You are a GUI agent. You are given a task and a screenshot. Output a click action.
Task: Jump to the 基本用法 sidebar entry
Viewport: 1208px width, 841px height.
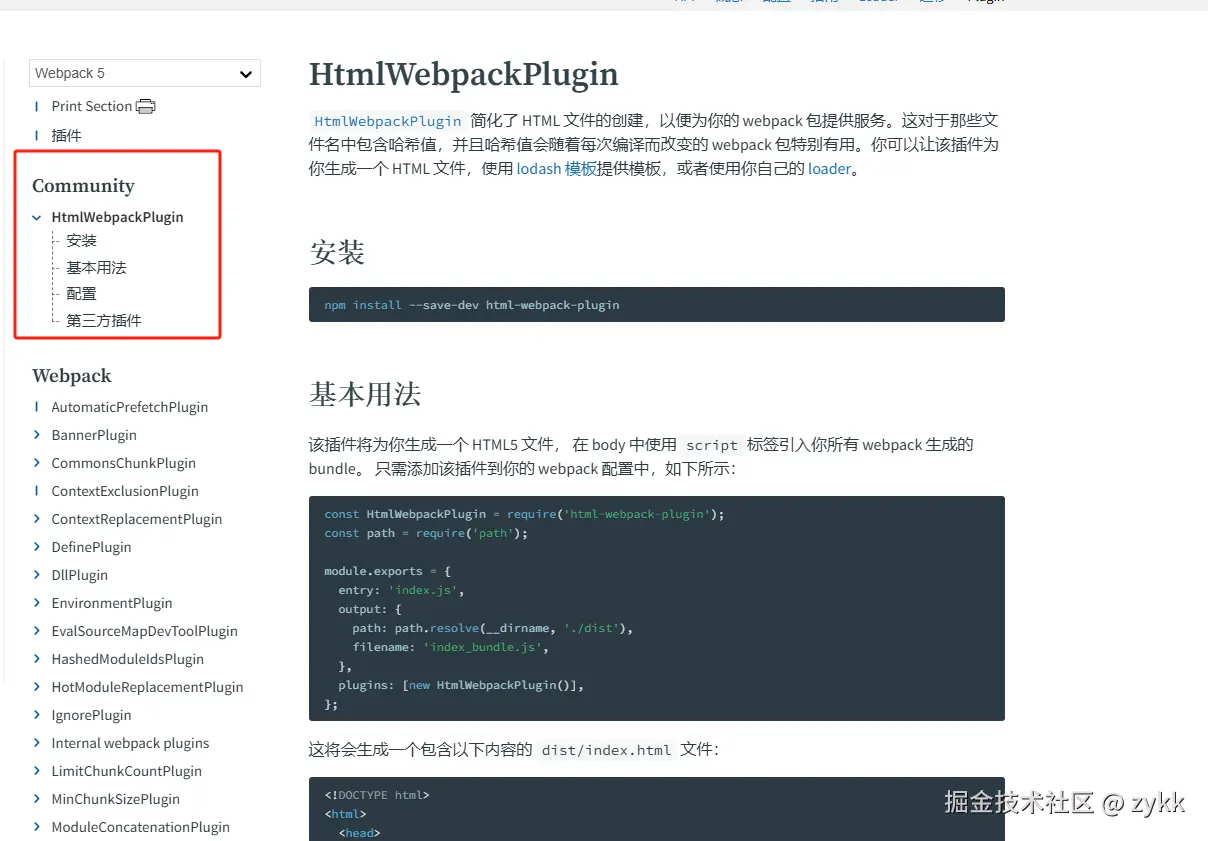(97, 268)
